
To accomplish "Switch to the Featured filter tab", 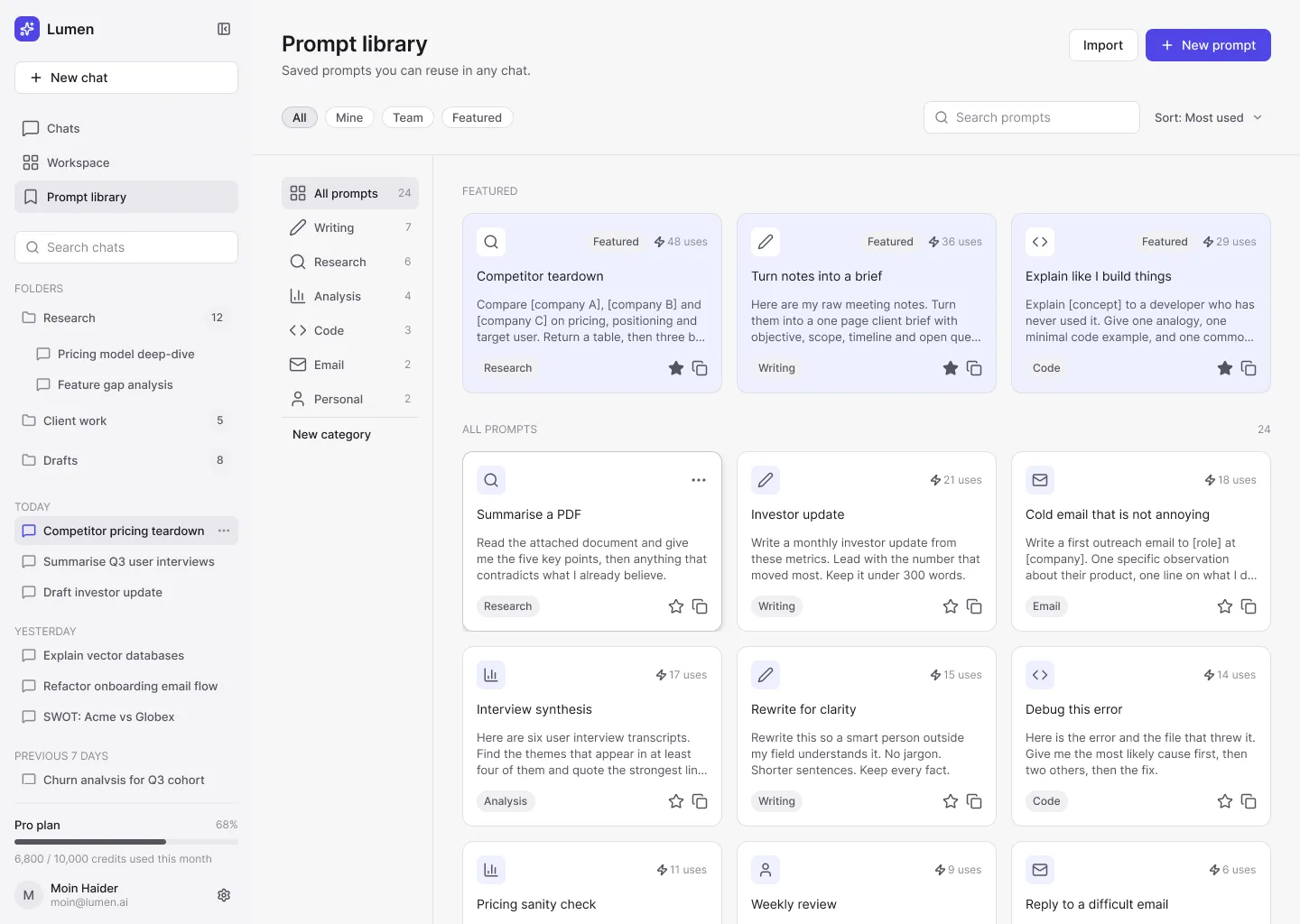I will tap(477, 117).
